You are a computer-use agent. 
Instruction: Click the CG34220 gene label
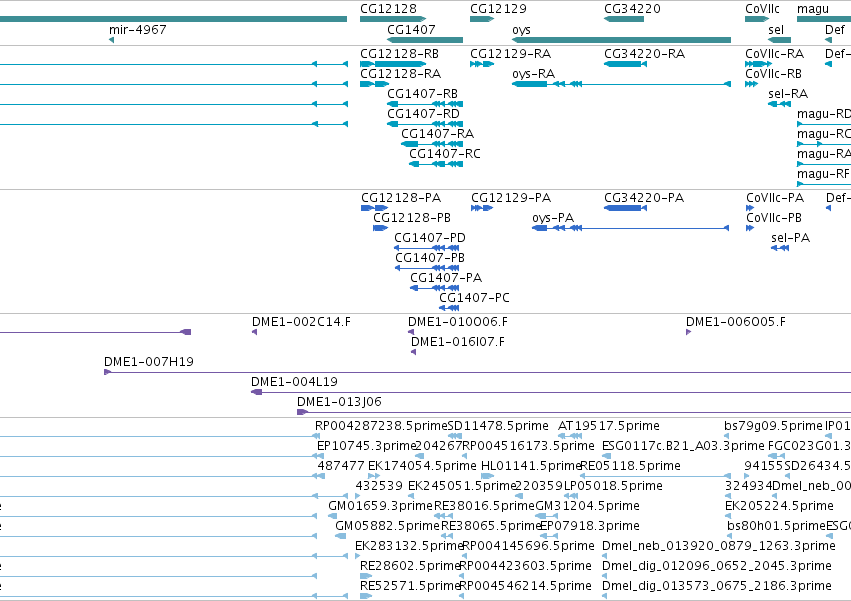[x=632, y=9]
